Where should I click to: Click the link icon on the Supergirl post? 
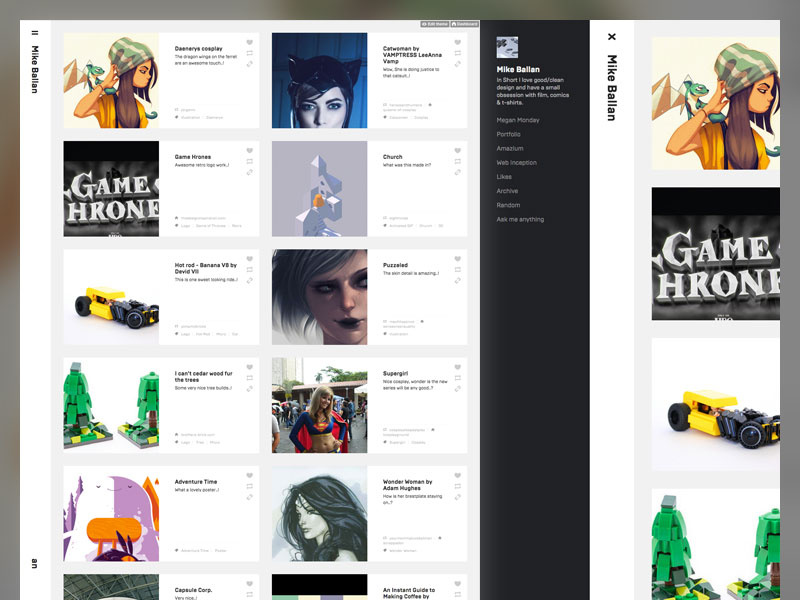(x=458, y=388)
